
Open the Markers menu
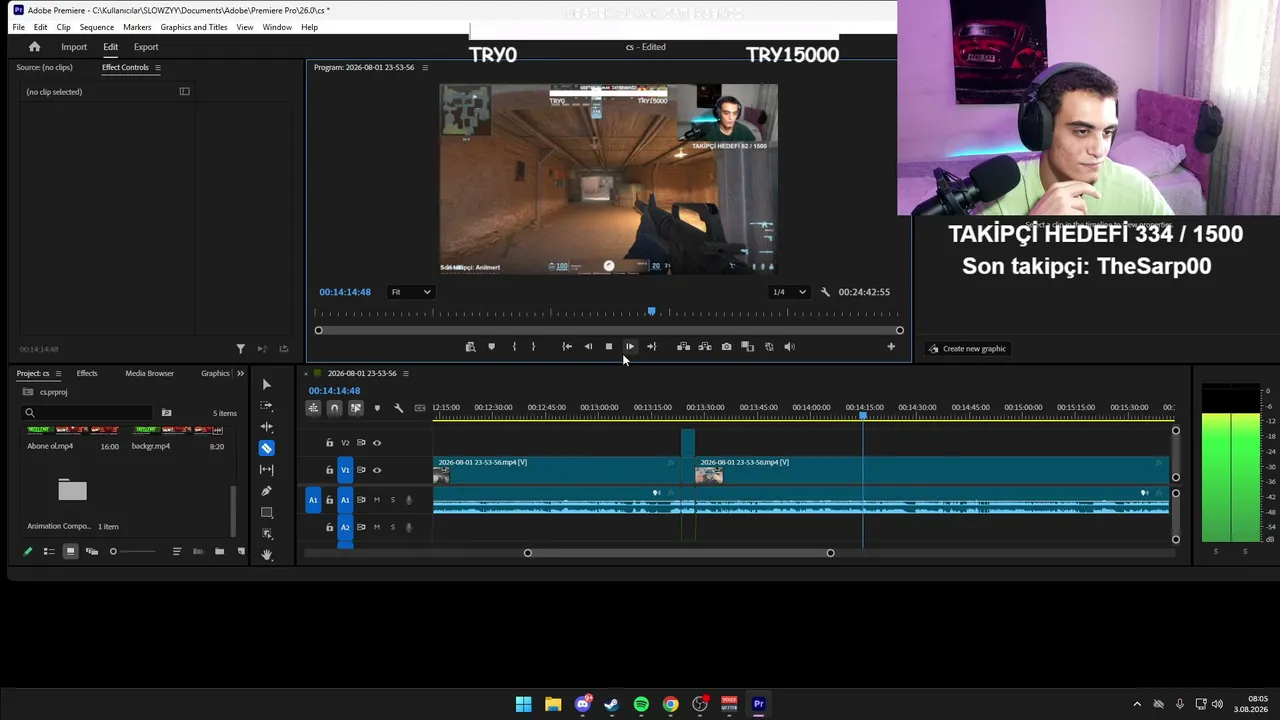click(137, 27)
